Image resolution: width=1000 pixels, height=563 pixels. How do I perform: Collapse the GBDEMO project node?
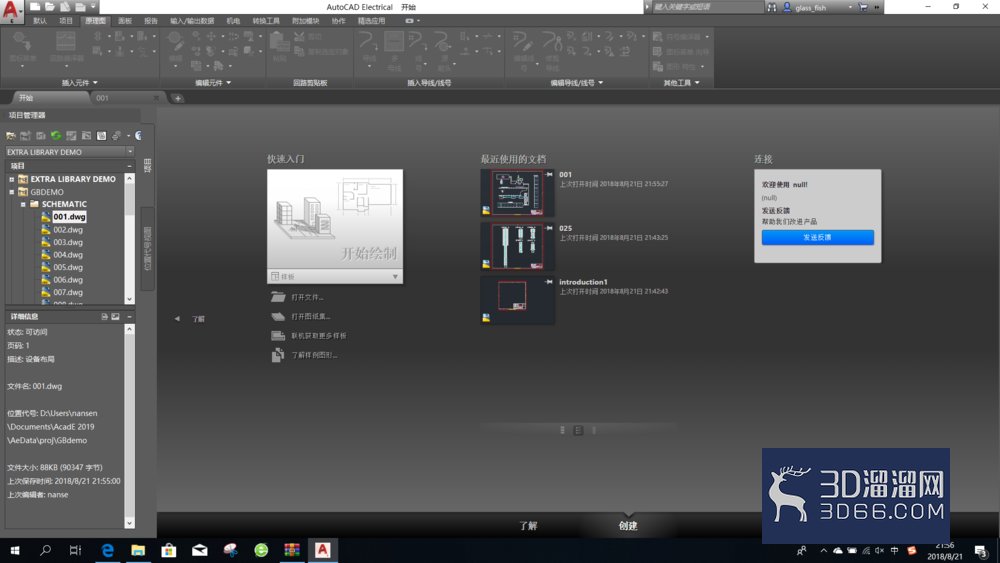coord(11,192)
